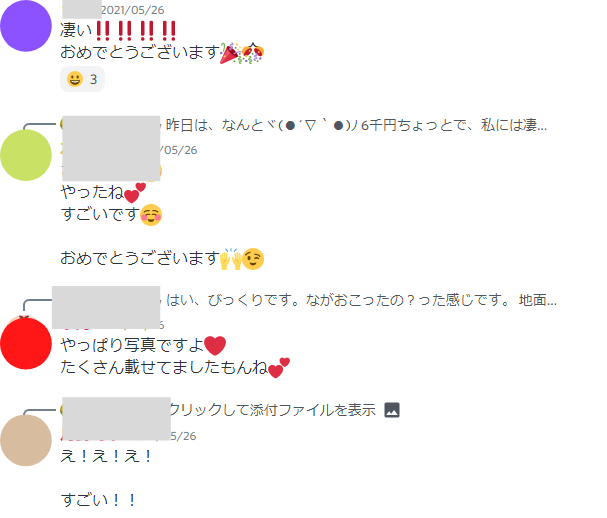Screen dimensions: 607x518
Task: Open the light green user avatar
Action: point(26,155)
